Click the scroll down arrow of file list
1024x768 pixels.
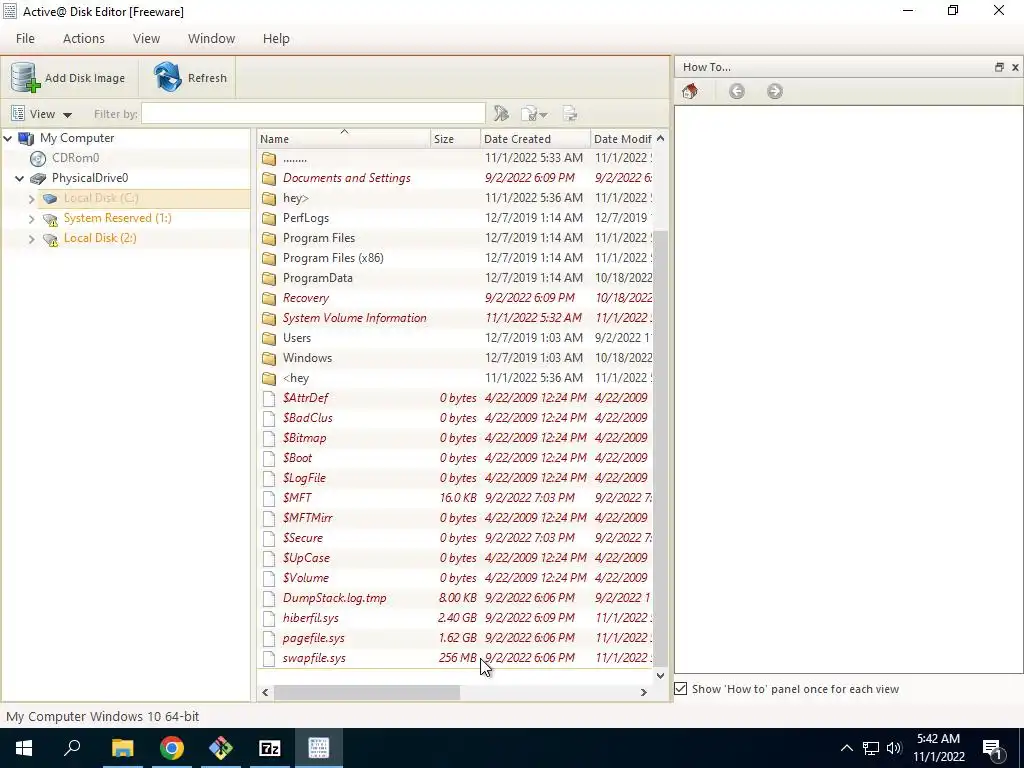coord(660,676)
